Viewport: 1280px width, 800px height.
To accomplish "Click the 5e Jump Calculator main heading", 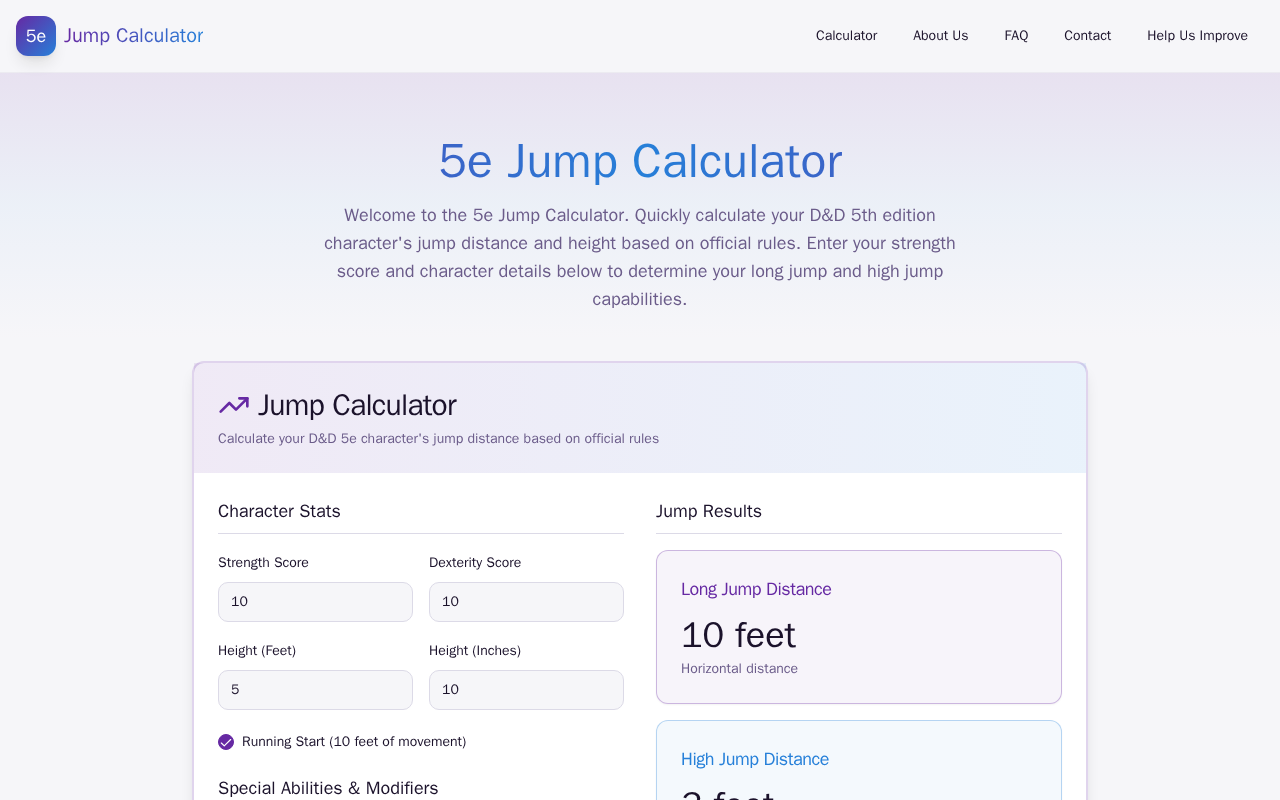I will click(640, 161).
